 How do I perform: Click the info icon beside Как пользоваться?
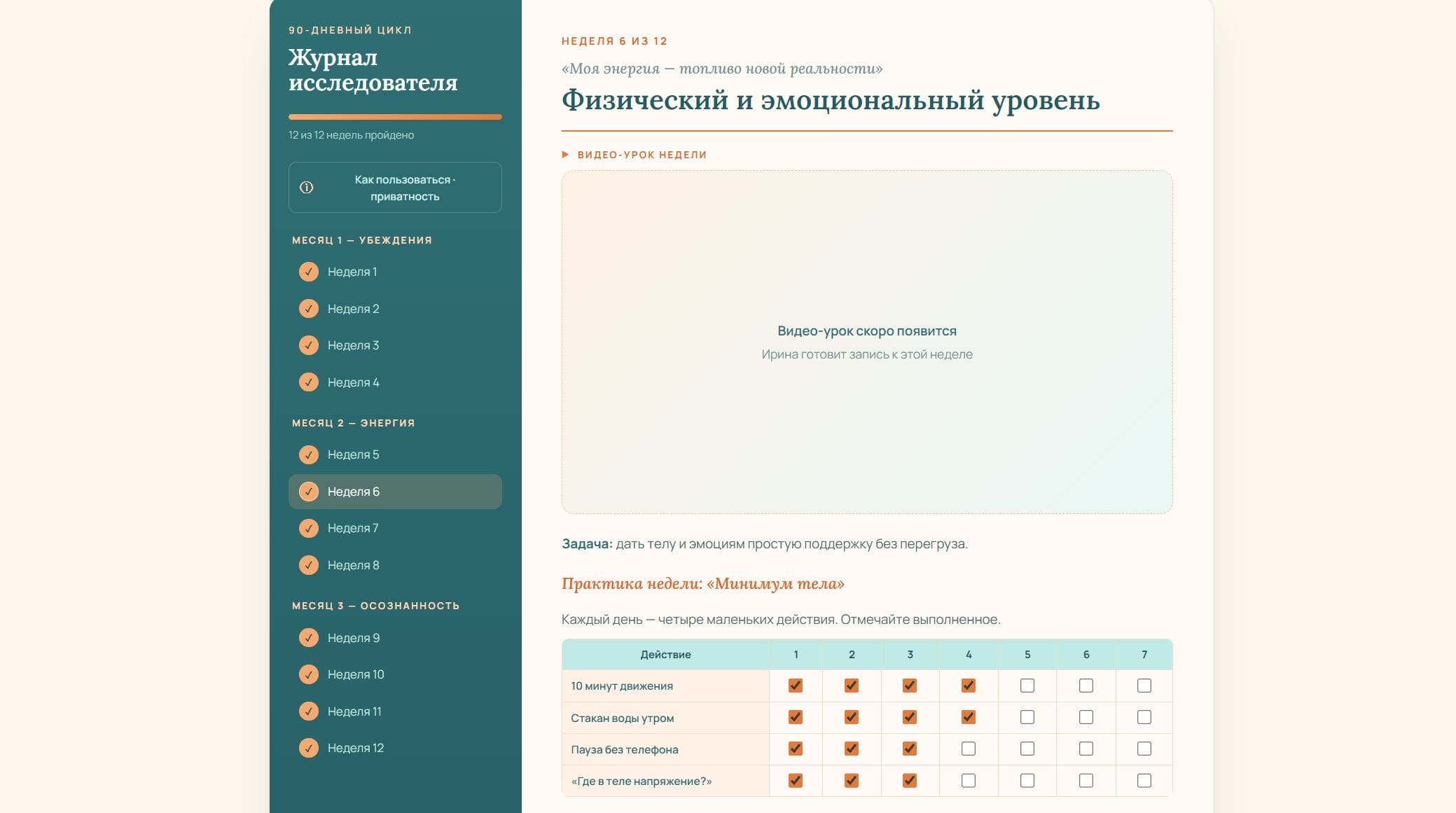coord(306,188)
